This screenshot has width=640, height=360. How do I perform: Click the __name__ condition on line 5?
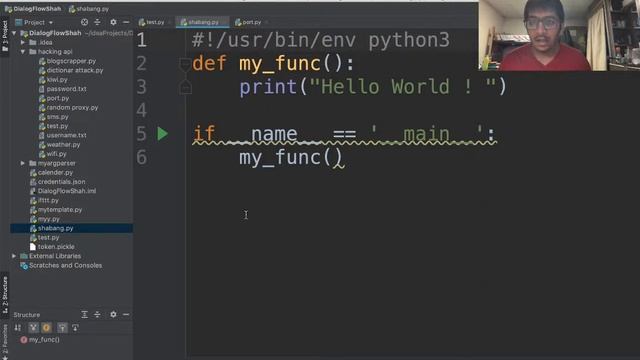[x=344, y=134]
